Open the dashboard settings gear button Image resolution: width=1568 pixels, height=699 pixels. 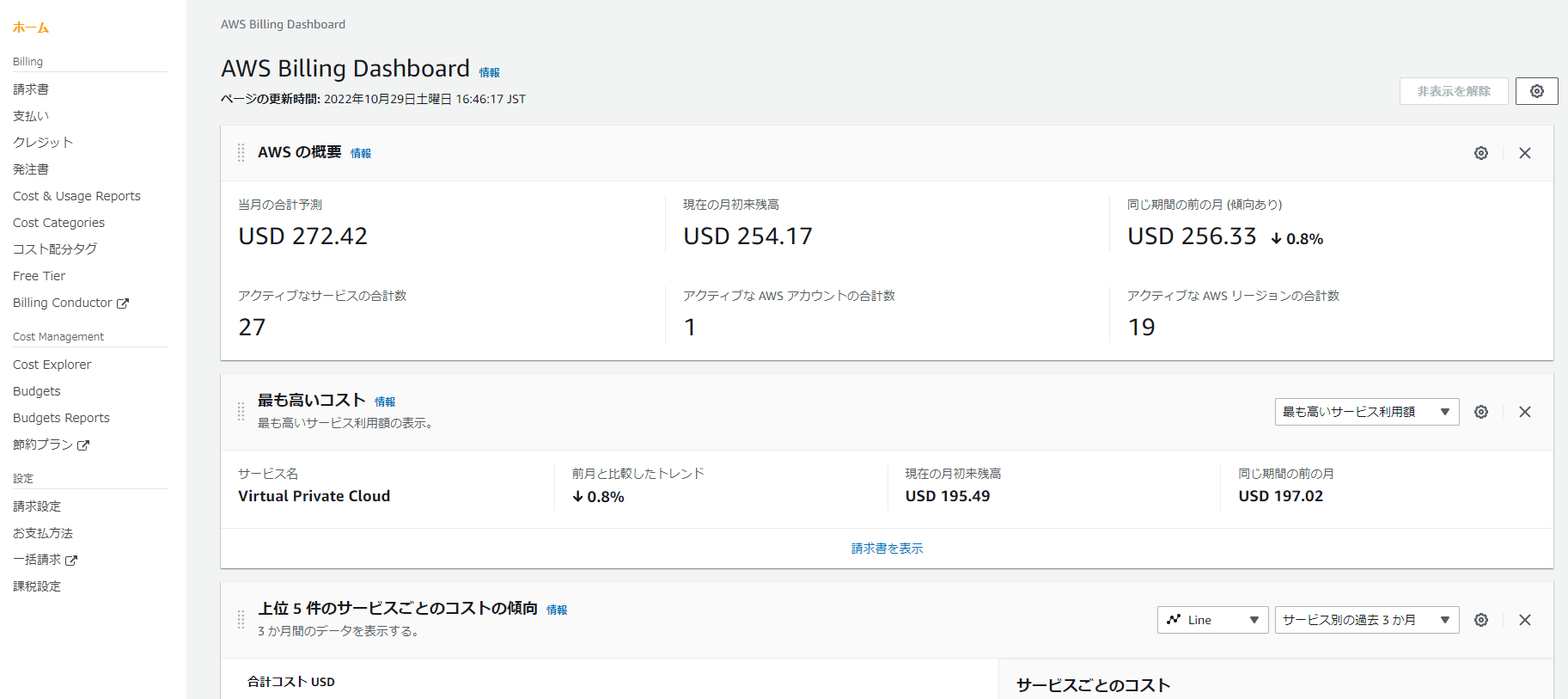pos(1536,91)
